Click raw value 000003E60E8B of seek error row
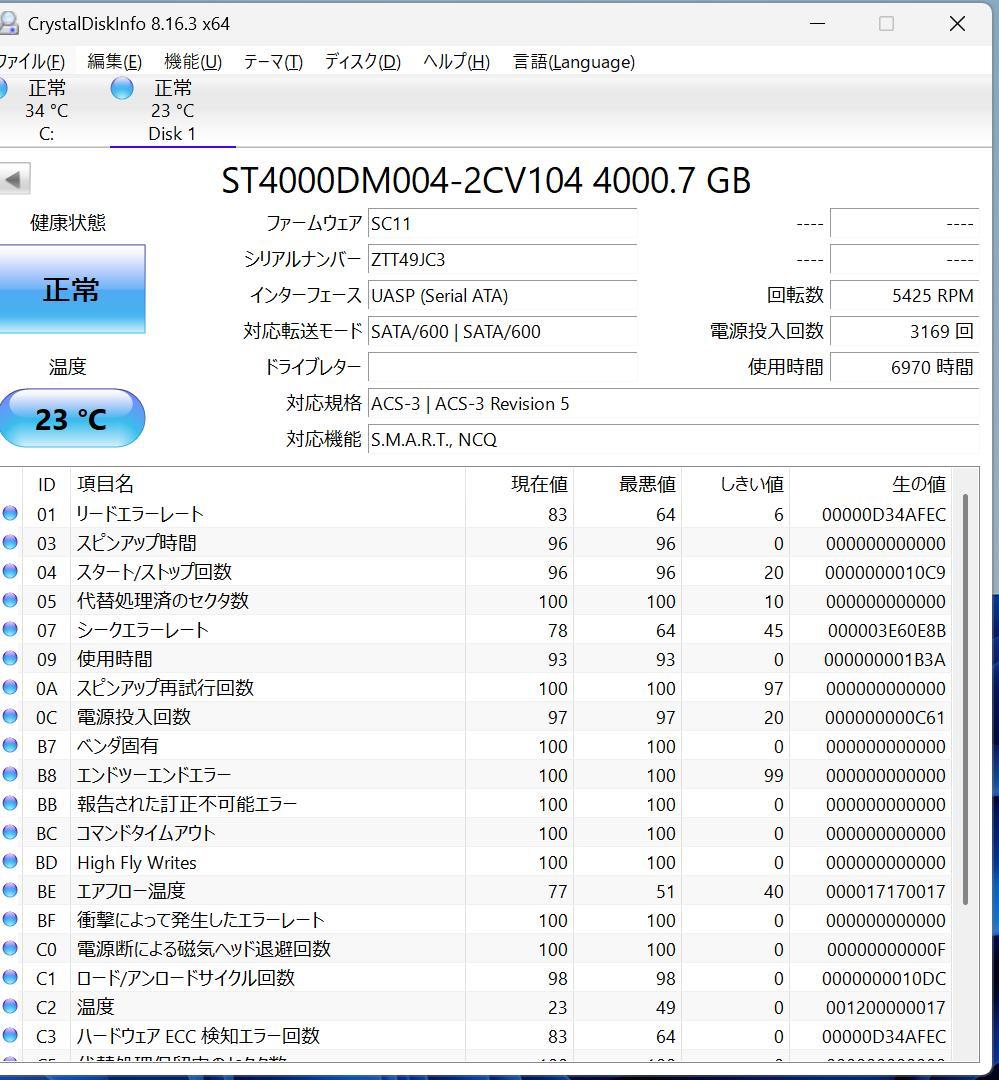Viewport: 999px width, 1080px height. 887,631
